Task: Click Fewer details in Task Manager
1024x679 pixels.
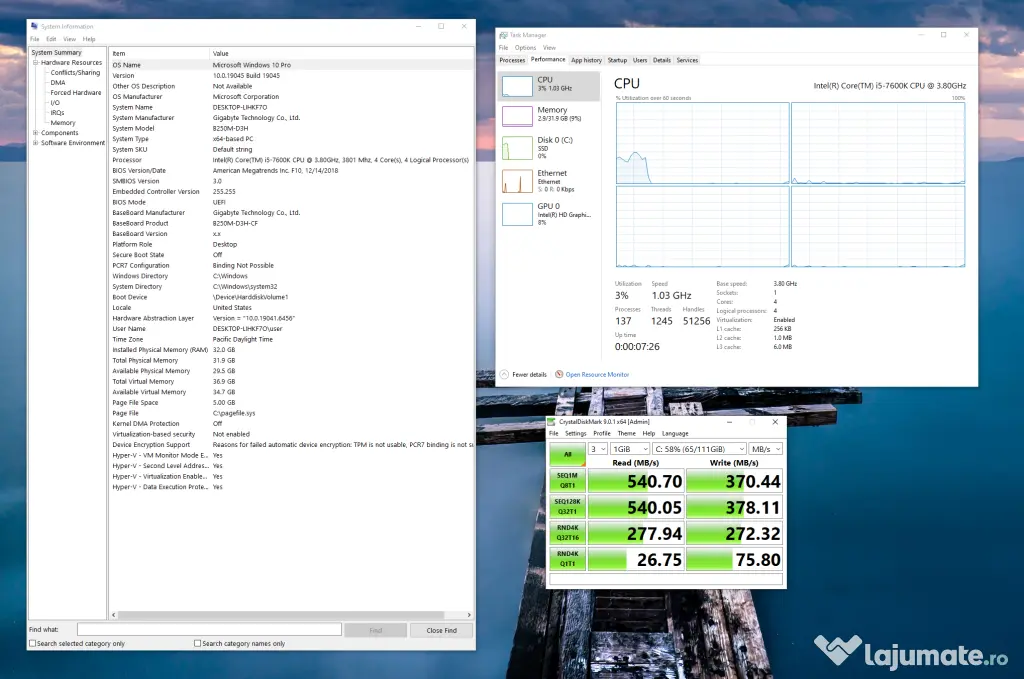Action: coord(529,375)
